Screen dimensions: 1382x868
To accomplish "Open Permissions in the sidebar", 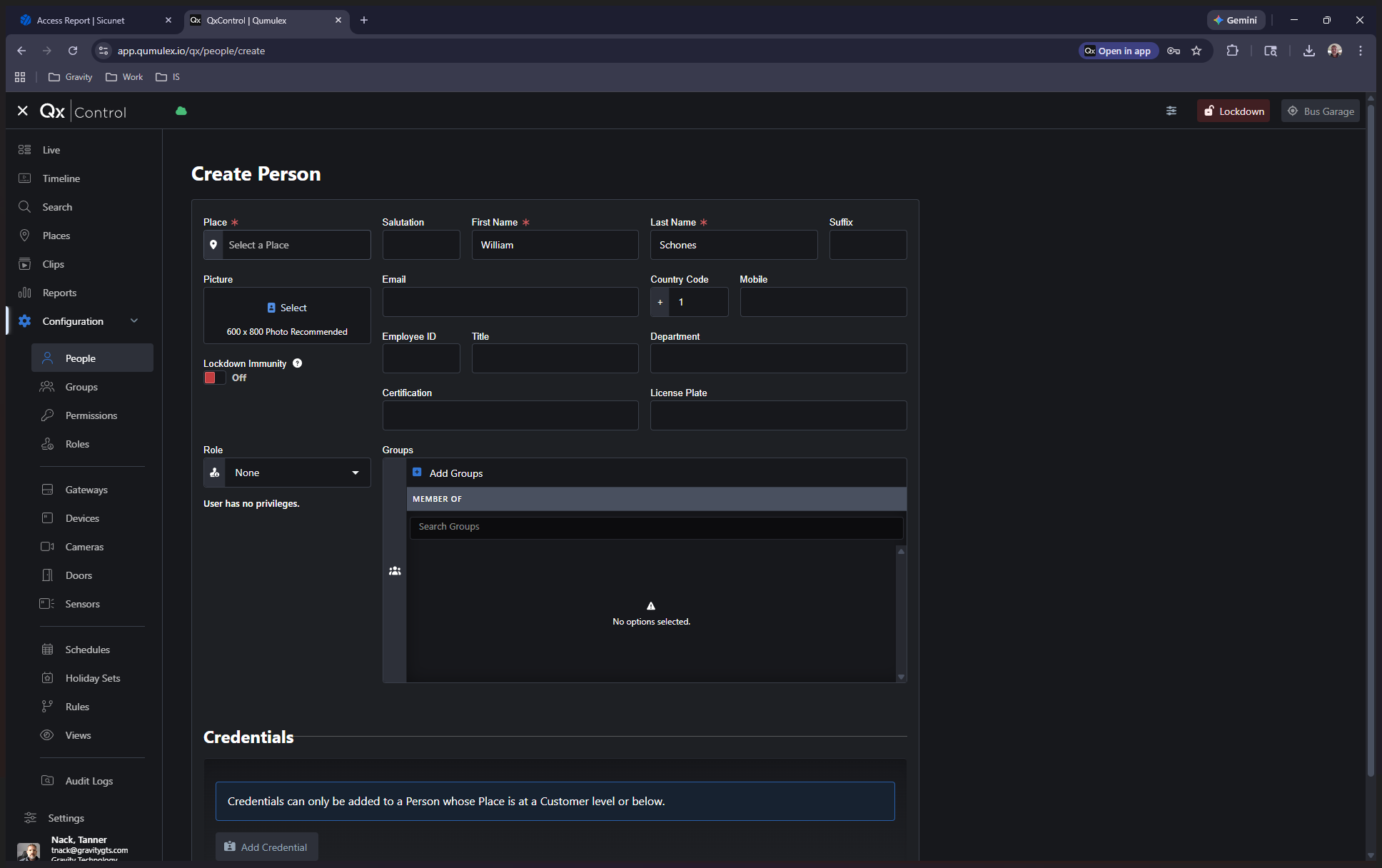I will point(91,415).
